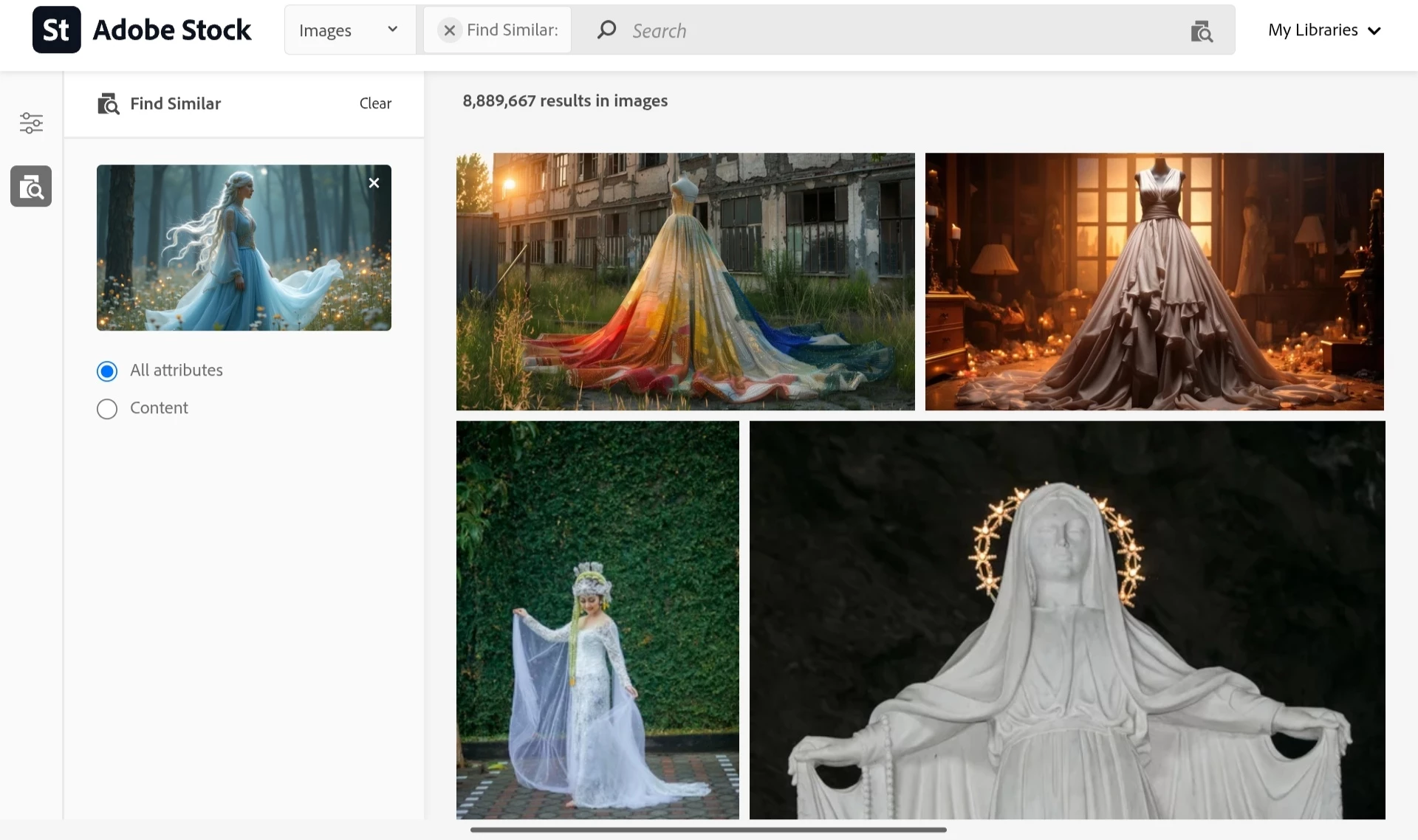Click the horizontal scrollbar at bottom
Screen dimensions: 1418x840
pos(708,830)
